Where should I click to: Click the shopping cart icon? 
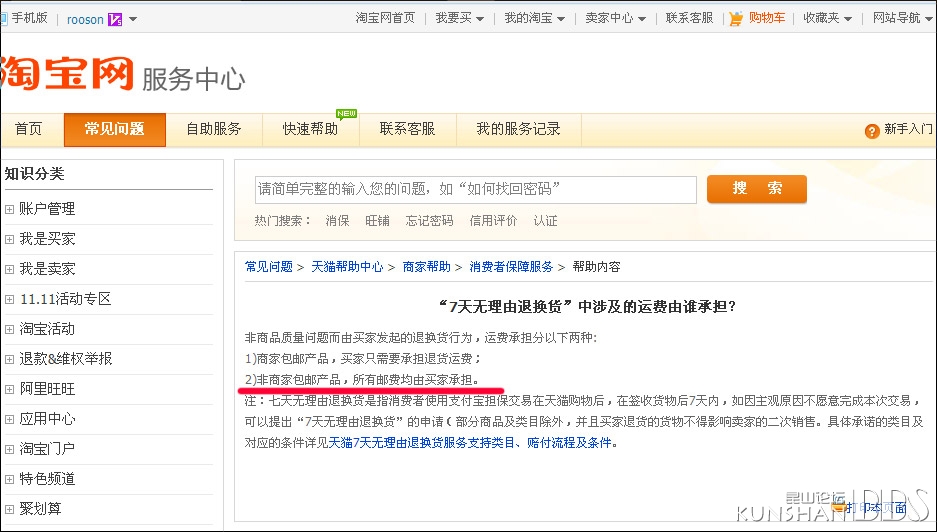tap(736, 19)
